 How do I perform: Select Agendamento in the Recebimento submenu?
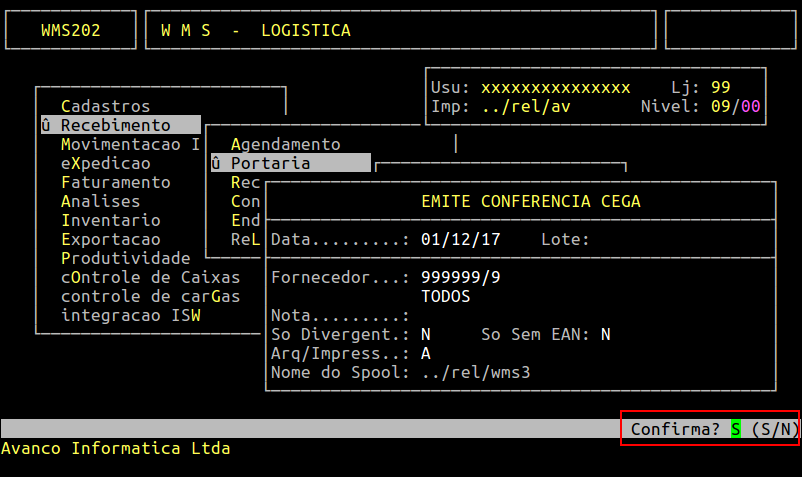(285, 144)
